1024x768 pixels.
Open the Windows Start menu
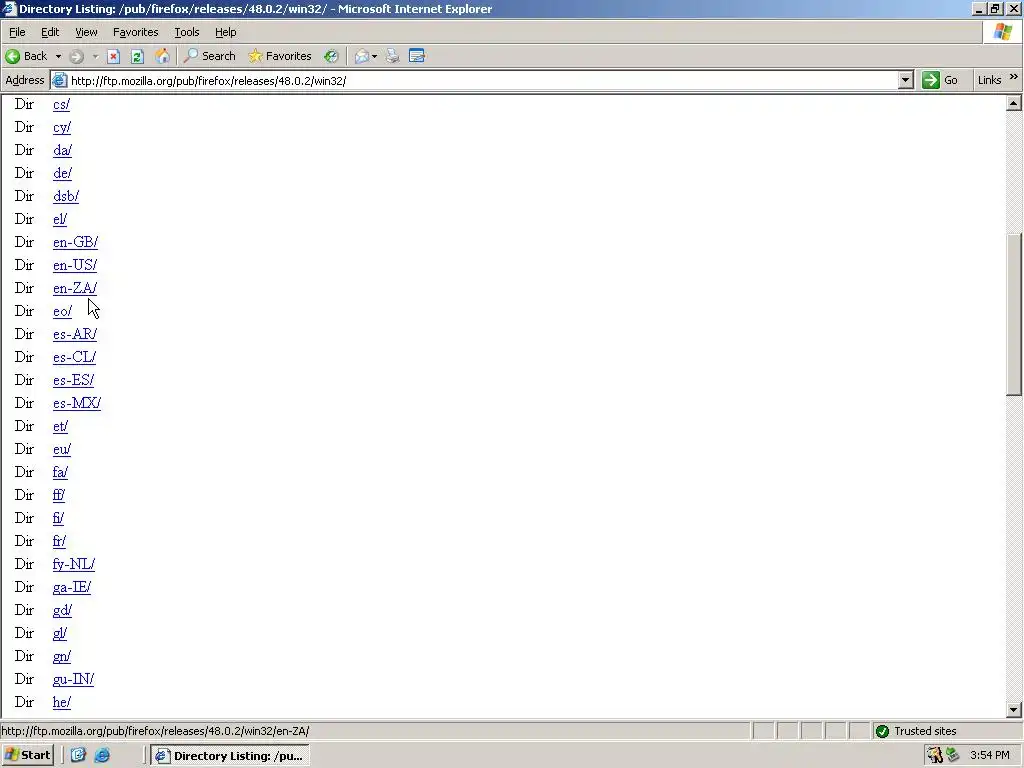[x=28, y=755]
